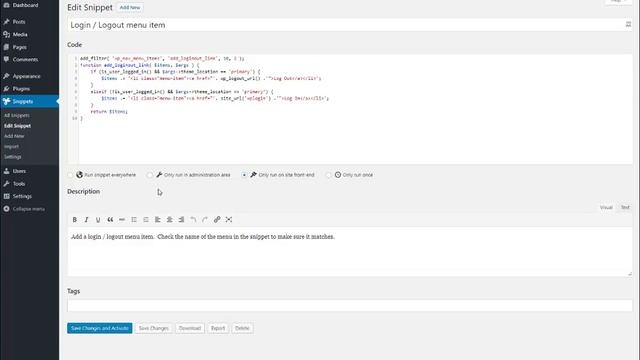The width and height of the screenshot is (640, 360).
Task: Switch description editor to Visual tab
Action: [x=606, y=207]
